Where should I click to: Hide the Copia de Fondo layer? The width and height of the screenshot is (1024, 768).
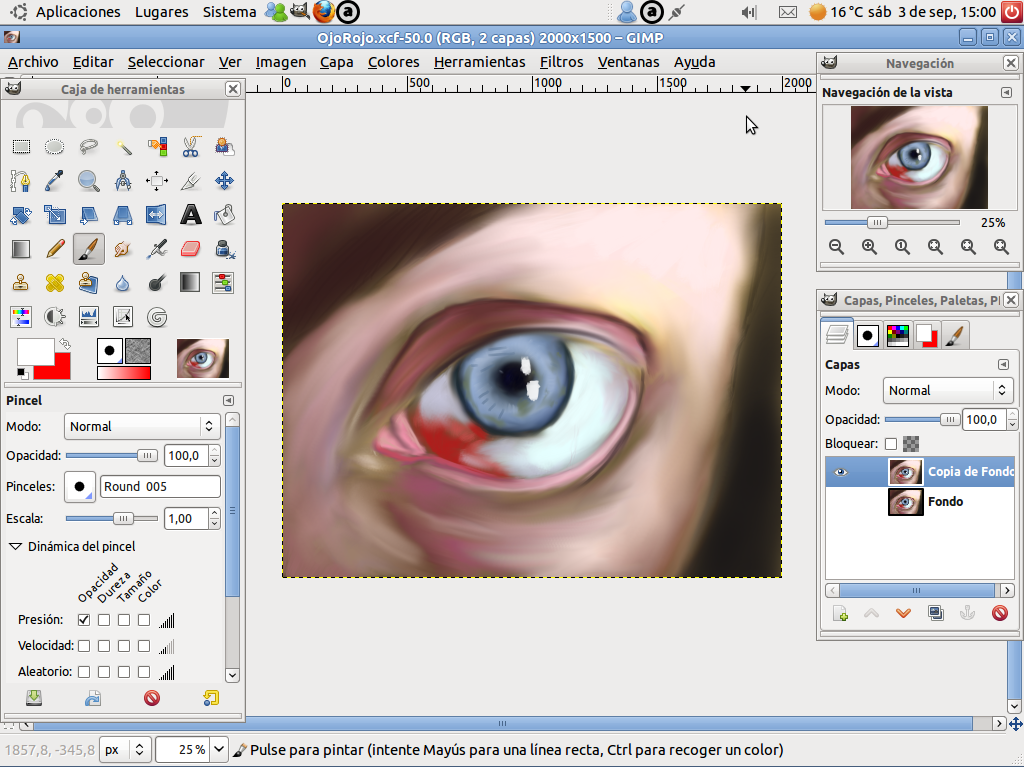(x=841, y=472)
